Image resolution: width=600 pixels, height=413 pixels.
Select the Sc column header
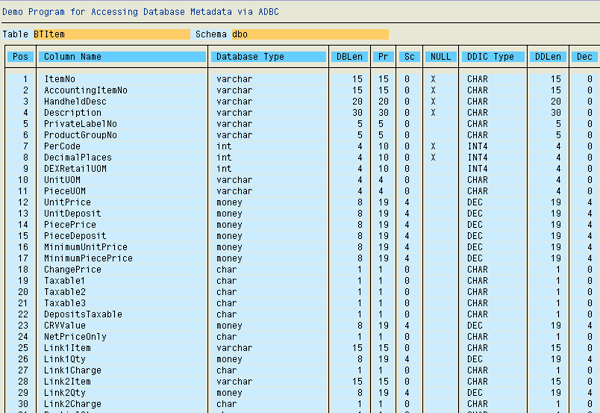pyautogui.click(x=408, y=57)
